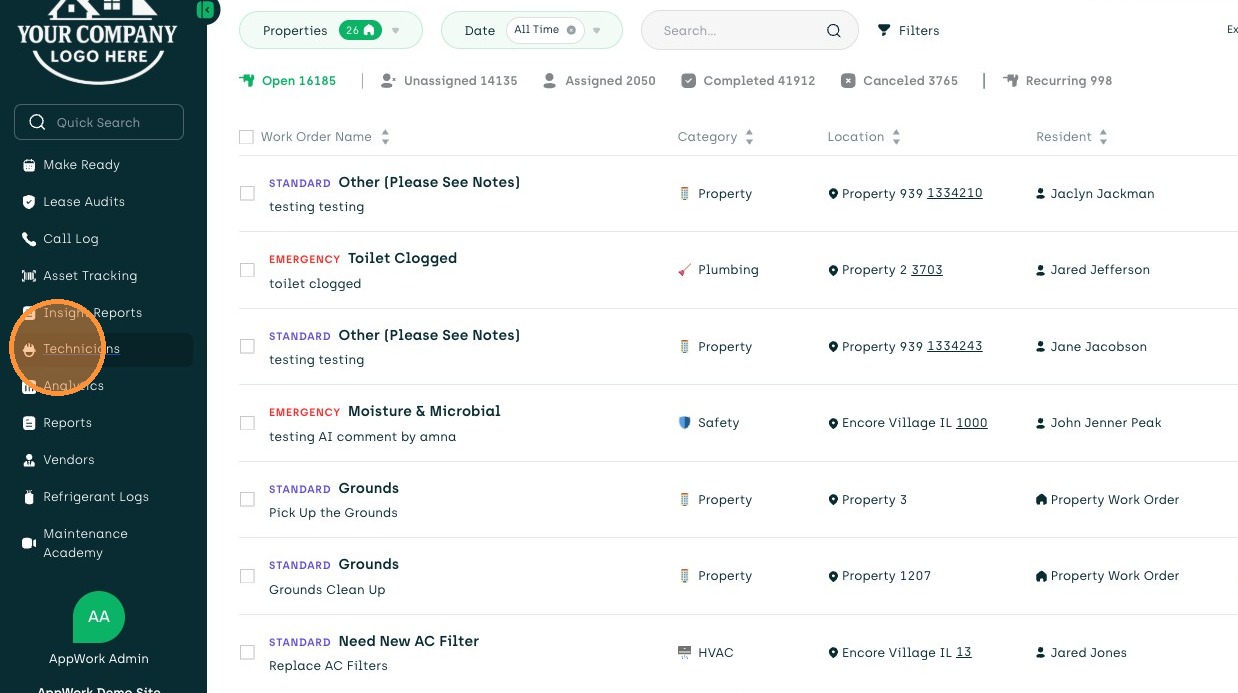The image size is (1238, 693).
Task: Click the sidebar collapse icon
Action: [205, 11]
